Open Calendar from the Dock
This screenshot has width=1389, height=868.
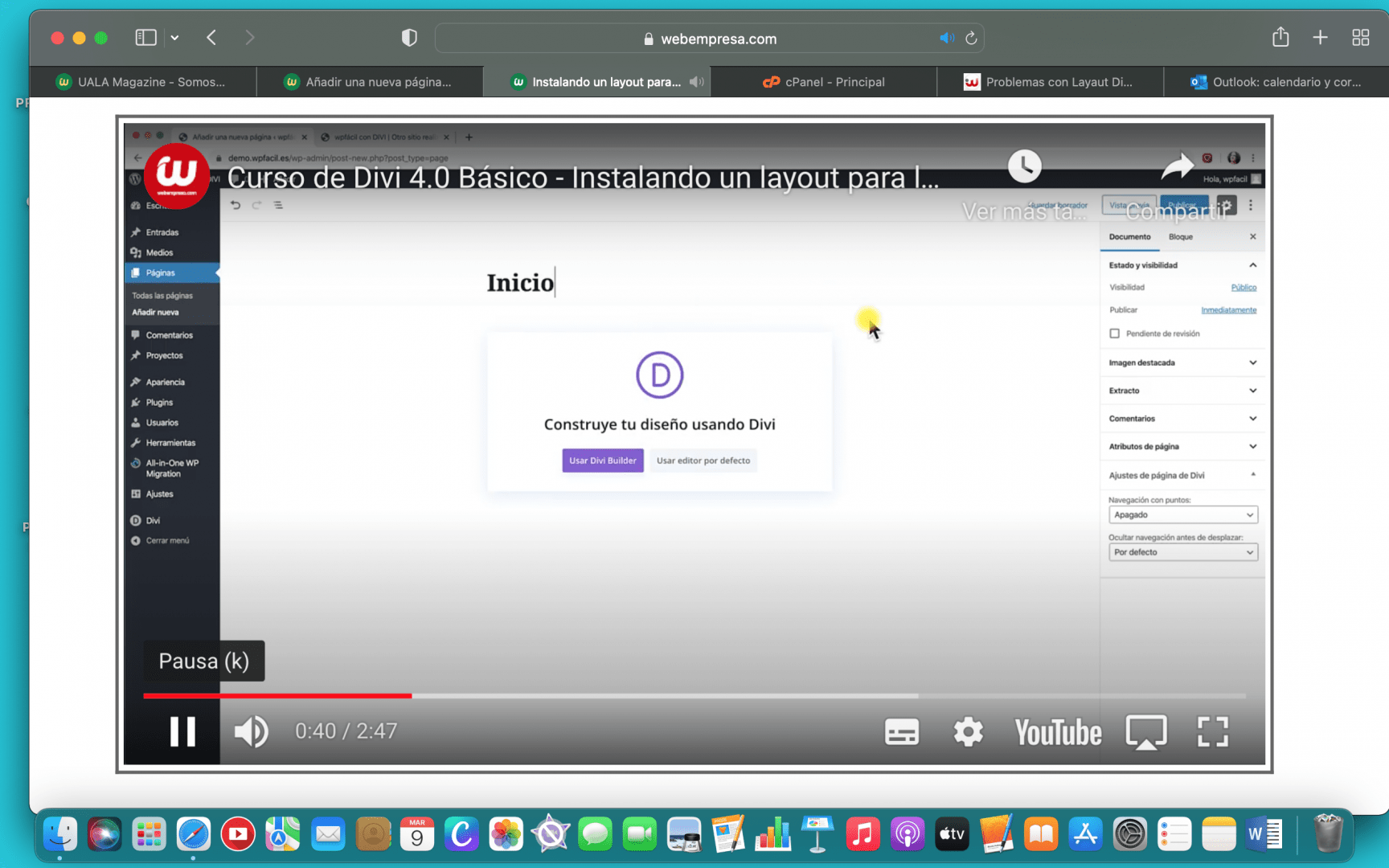click(x=417, y=834)
